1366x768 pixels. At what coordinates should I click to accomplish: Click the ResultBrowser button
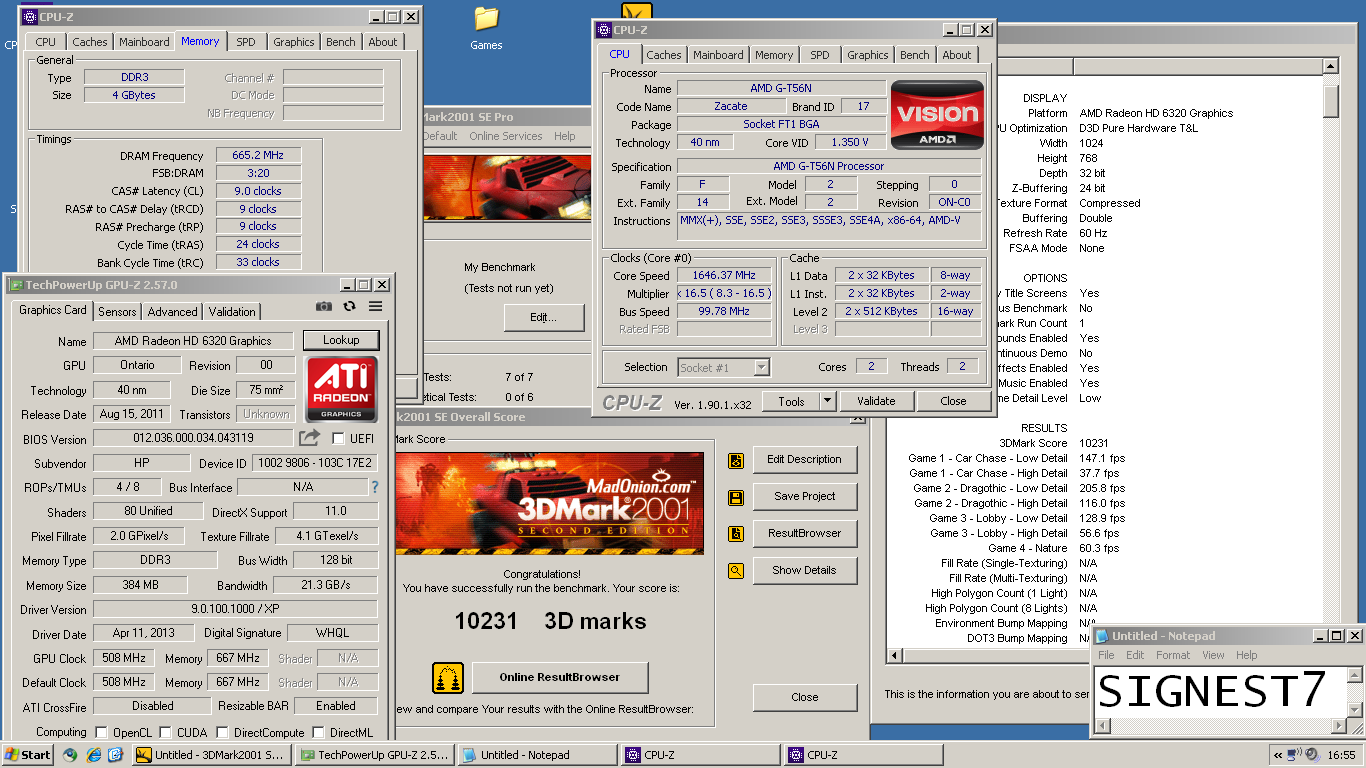click(x=804, y=534)
